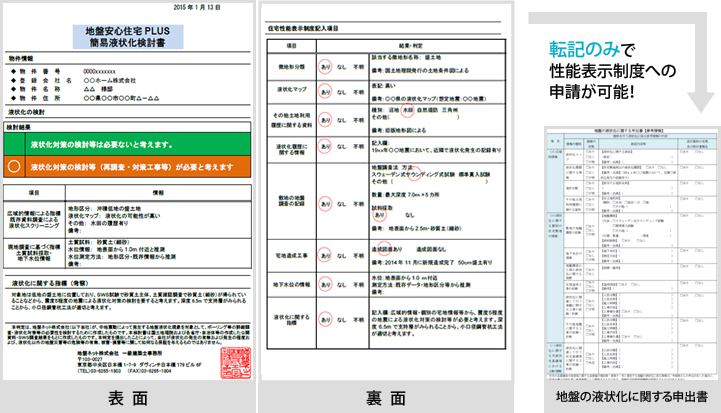Screen dimensions: 721x413
Task: Select the 登録会社名 value ○○ホーム株式会社
Action: [109, 80]
